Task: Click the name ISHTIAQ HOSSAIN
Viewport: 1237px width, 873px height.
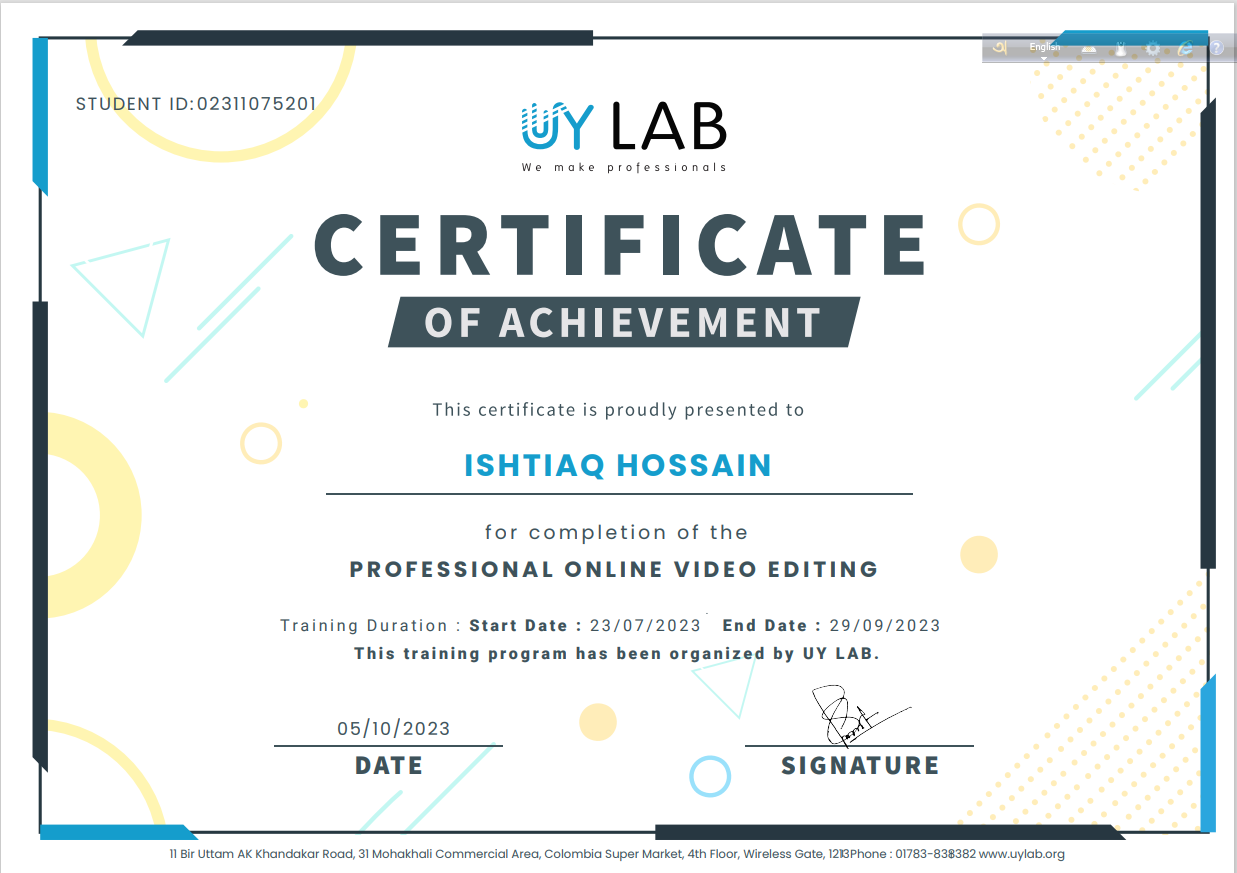Action: tap(618, 466)
